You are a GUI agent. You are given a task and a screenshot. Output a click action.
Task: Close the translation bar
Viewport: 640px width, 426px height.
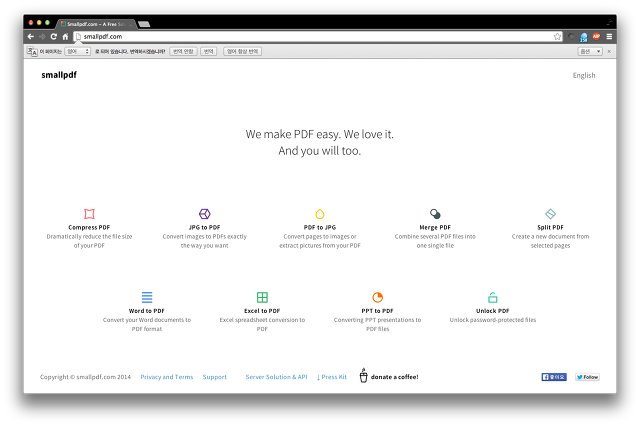pos(609,51)
